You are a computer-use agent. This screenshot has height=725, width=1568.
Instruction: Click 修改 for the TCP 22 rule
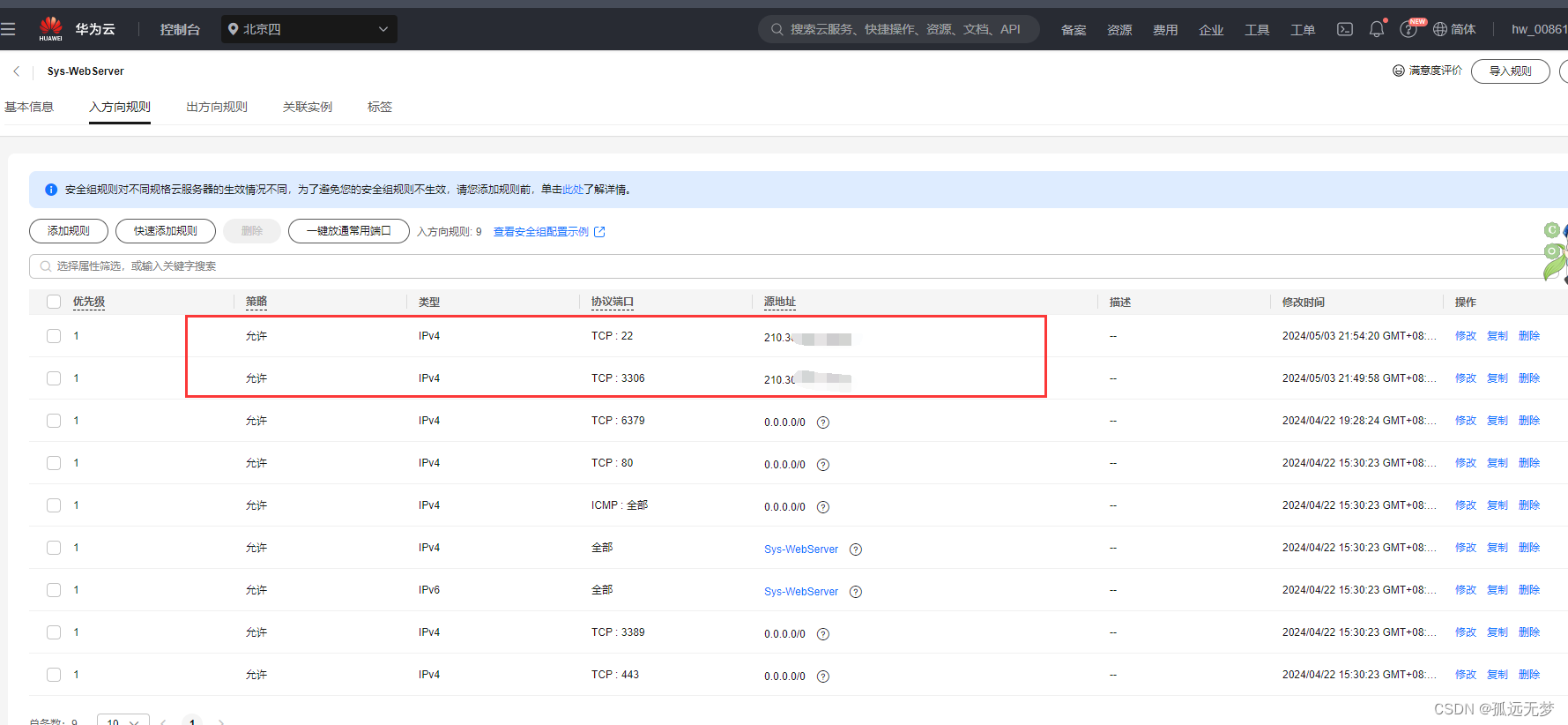tap(1466, 336)
